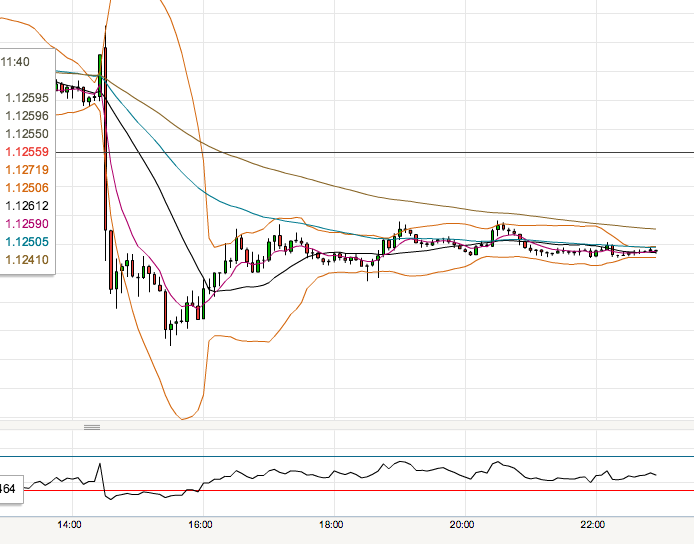Viewport: 694px width, 544px height.
Task: Click the 14:00 time axis label
Action: coord(69,525)
